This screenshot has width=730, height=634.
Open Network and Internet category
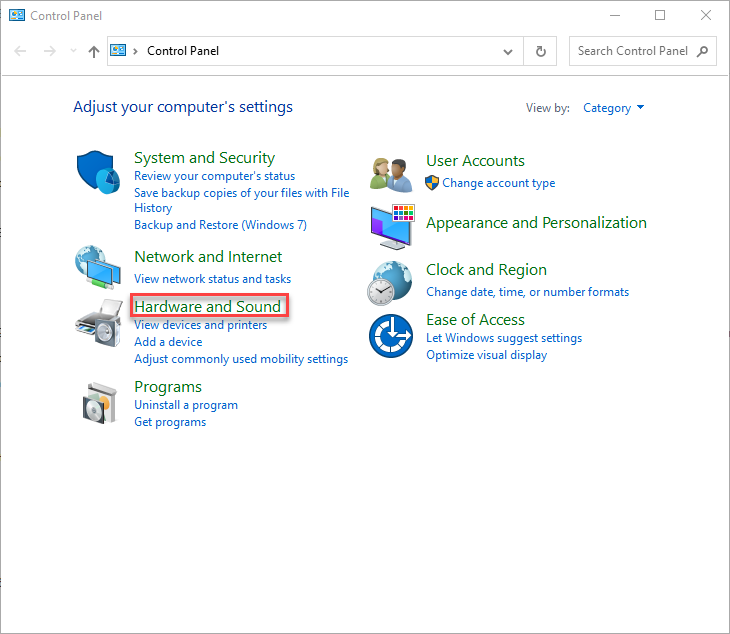208,256
